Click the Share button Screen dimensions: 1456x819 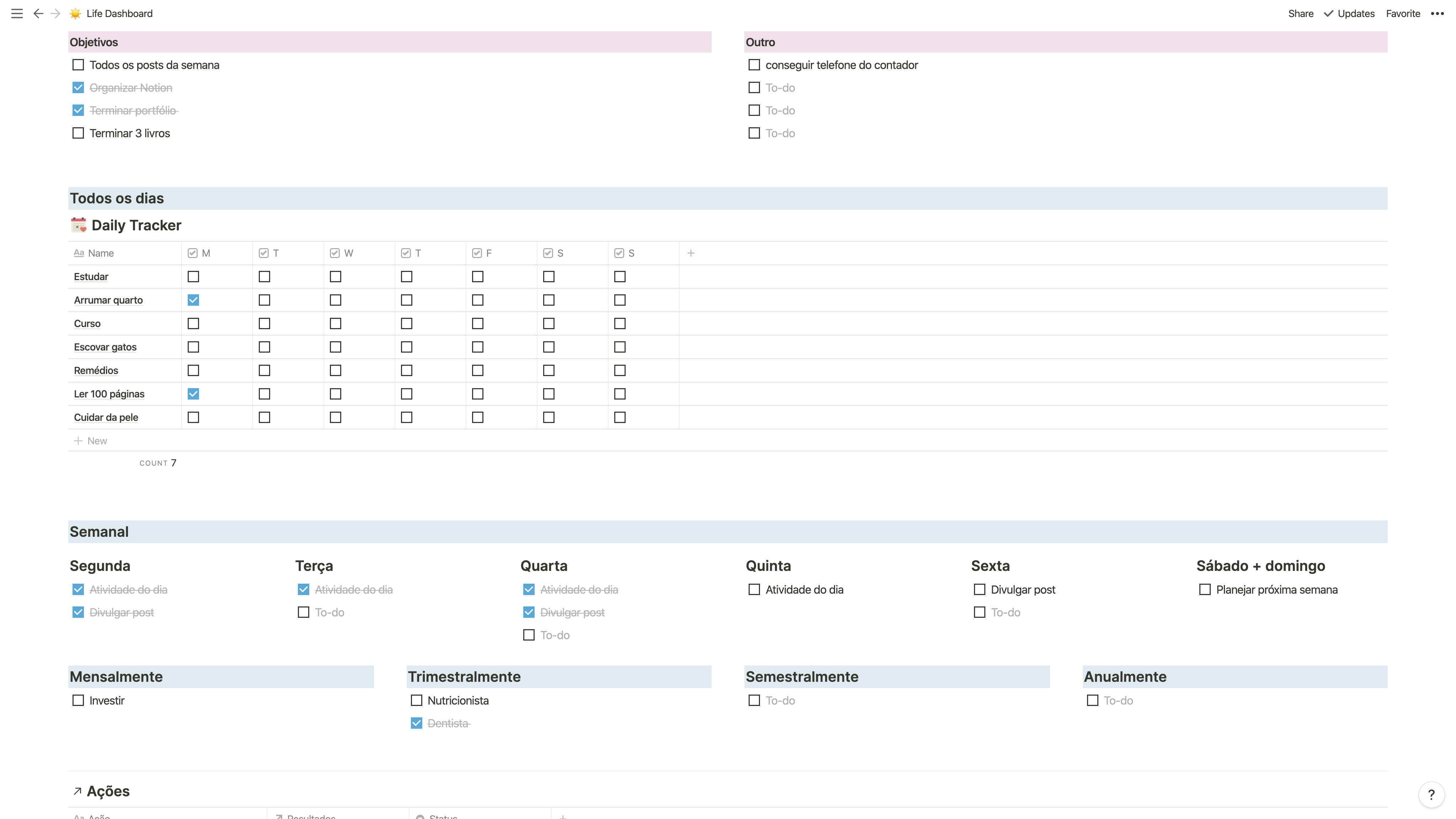click(1300, 14)
